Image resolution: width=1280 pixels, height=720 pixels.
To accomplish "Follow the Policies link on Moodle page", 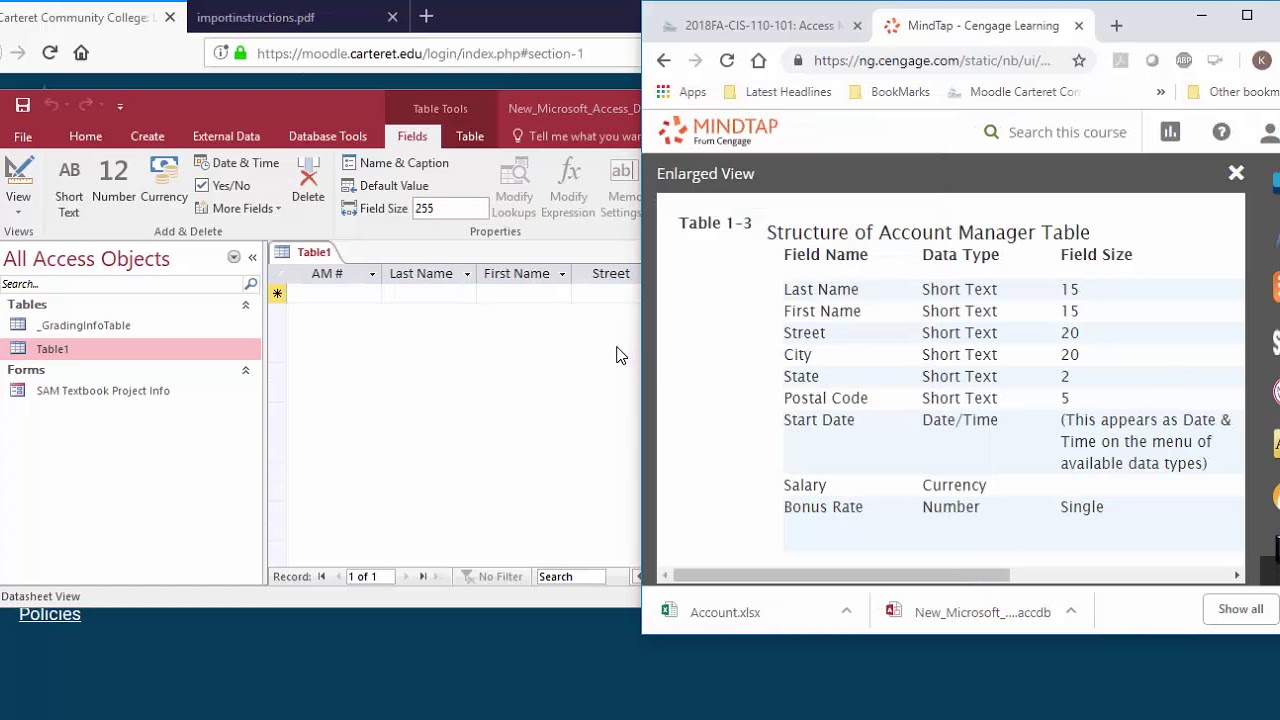I will (50, 614).
